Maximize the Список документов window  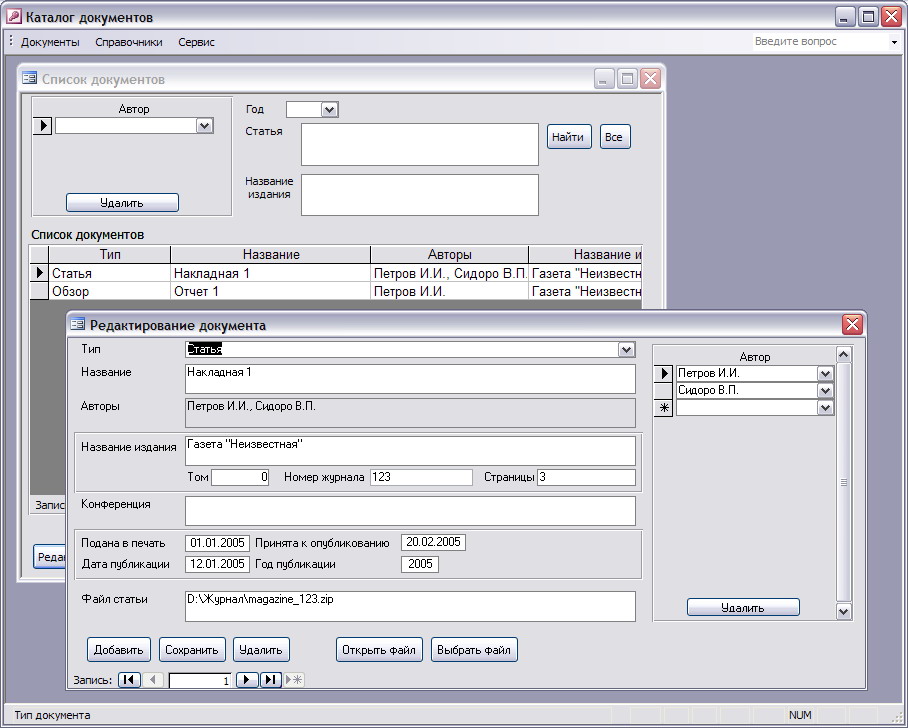coord(627,78)
